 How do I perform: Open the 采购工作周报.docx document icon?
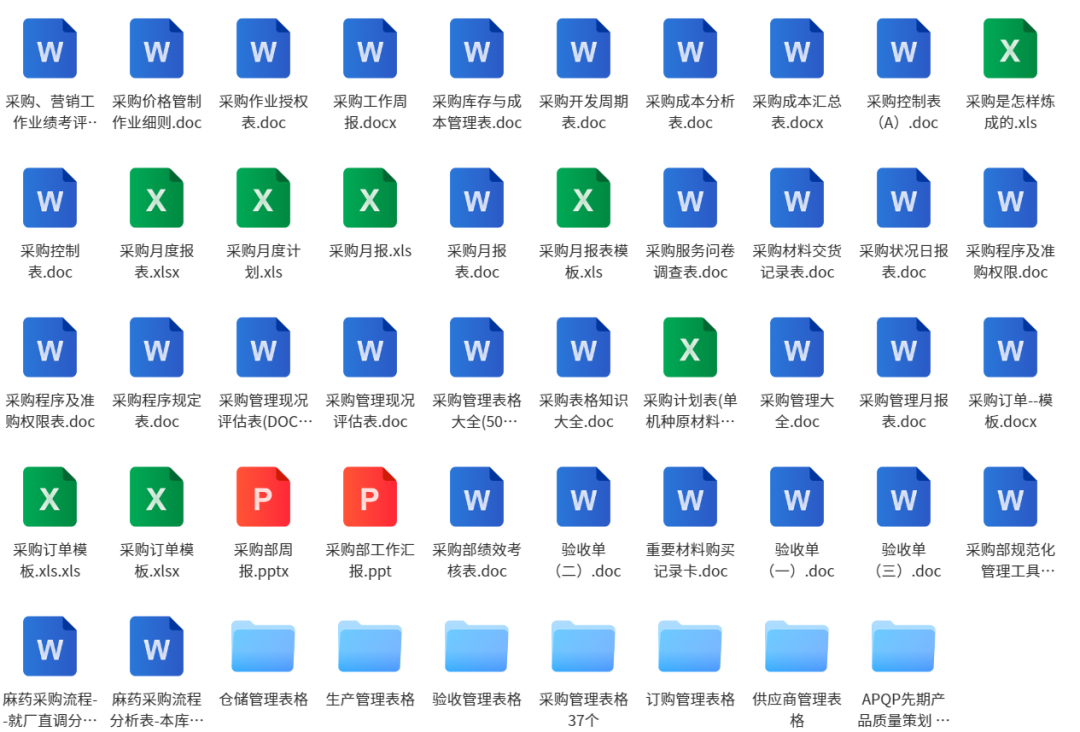[370, 48]
